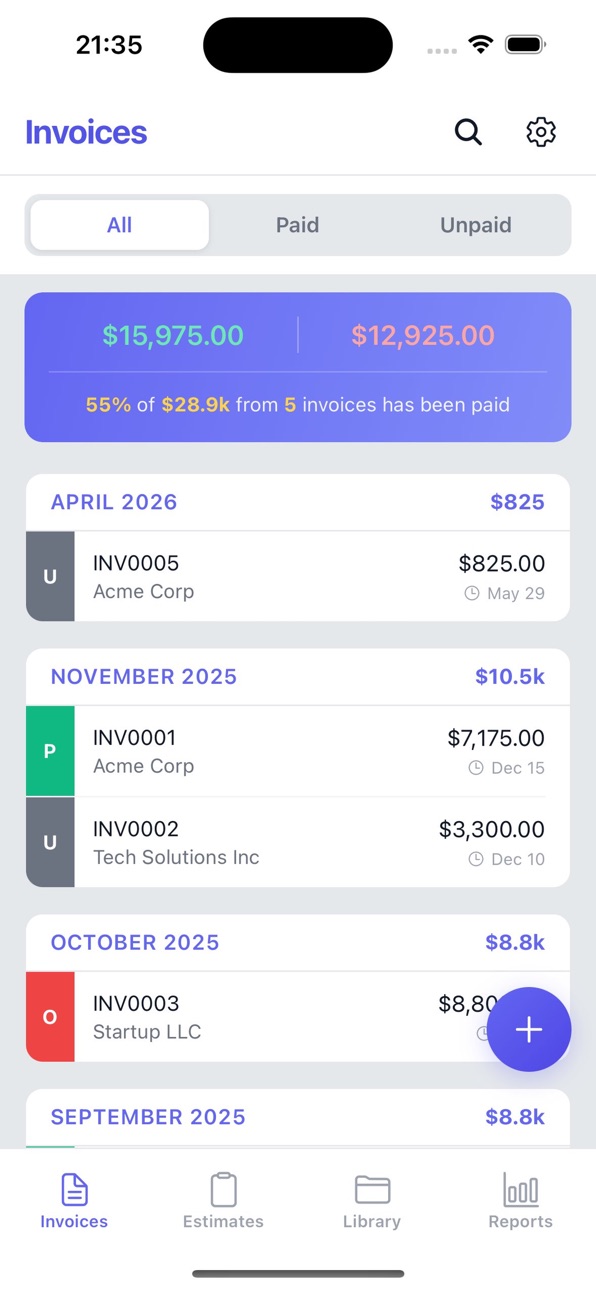Tap the plus button to add invoice

pos(529,1029)
